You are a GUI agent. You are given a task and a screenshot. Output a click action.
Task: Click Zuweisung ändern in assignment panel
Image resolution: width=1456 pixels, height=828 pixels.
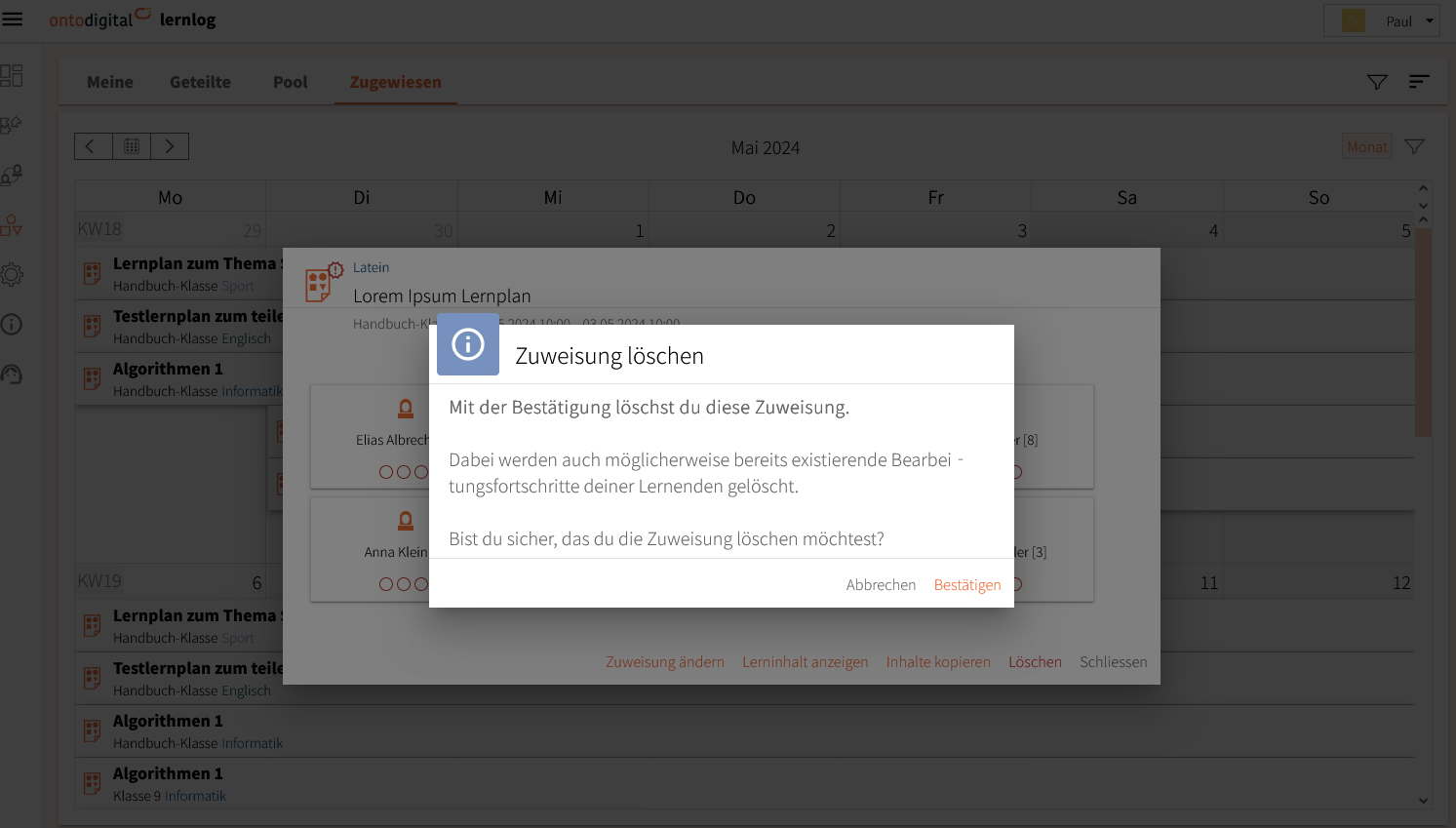(665, 662)
